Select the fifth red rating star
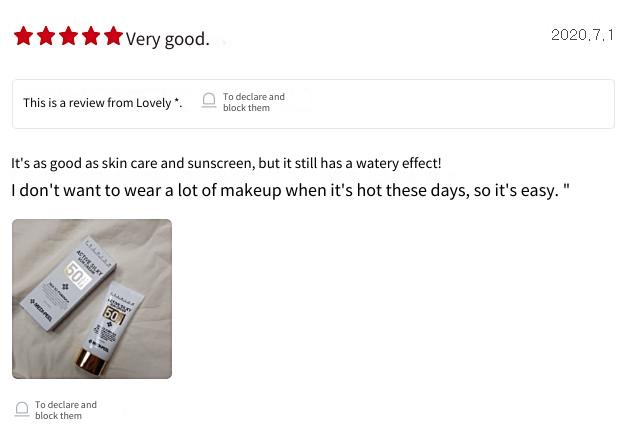This screenshot has width=621, height=431. tap(114, 36)
